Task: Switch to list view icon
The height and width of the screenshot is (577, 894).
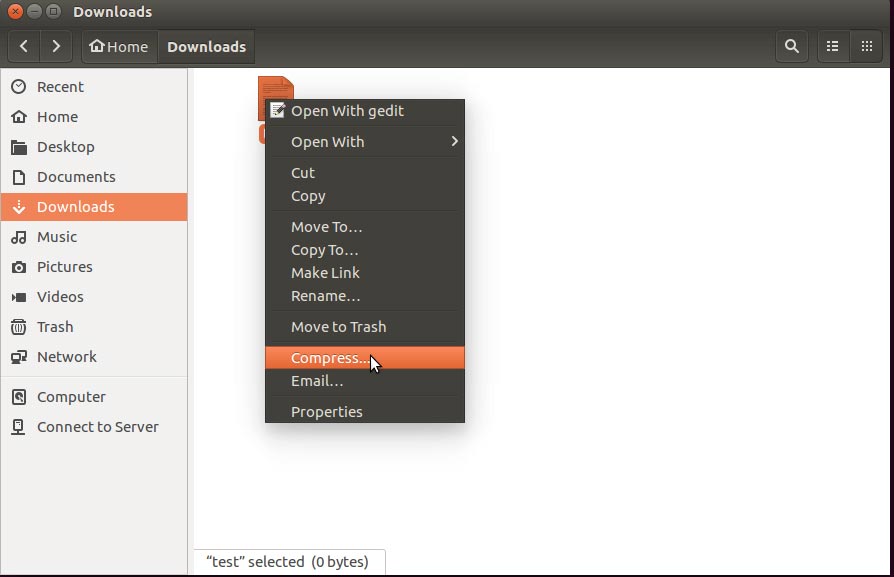Action: click(x=832, y=46)
